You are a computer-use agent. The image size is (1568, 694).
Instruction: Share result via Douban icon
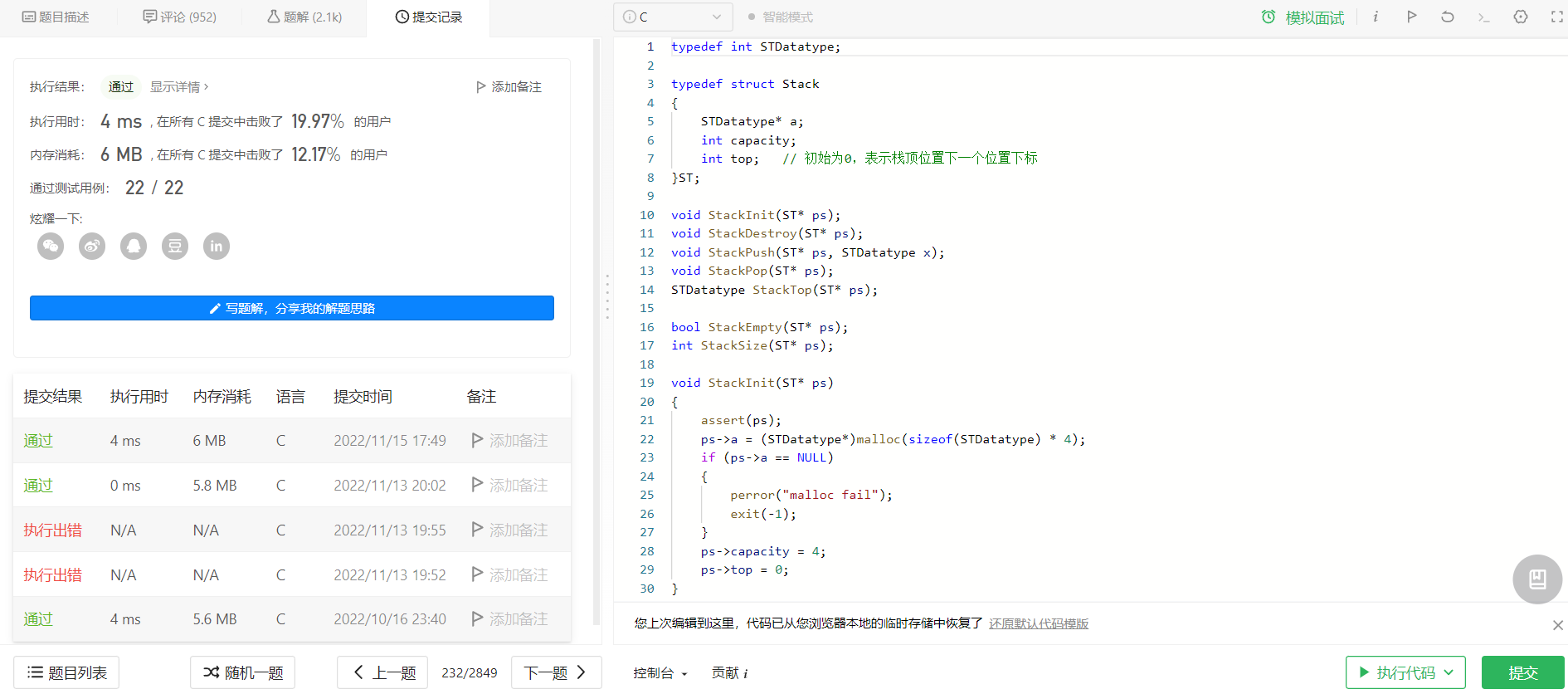pyautogui.click(x=175, y=246)
